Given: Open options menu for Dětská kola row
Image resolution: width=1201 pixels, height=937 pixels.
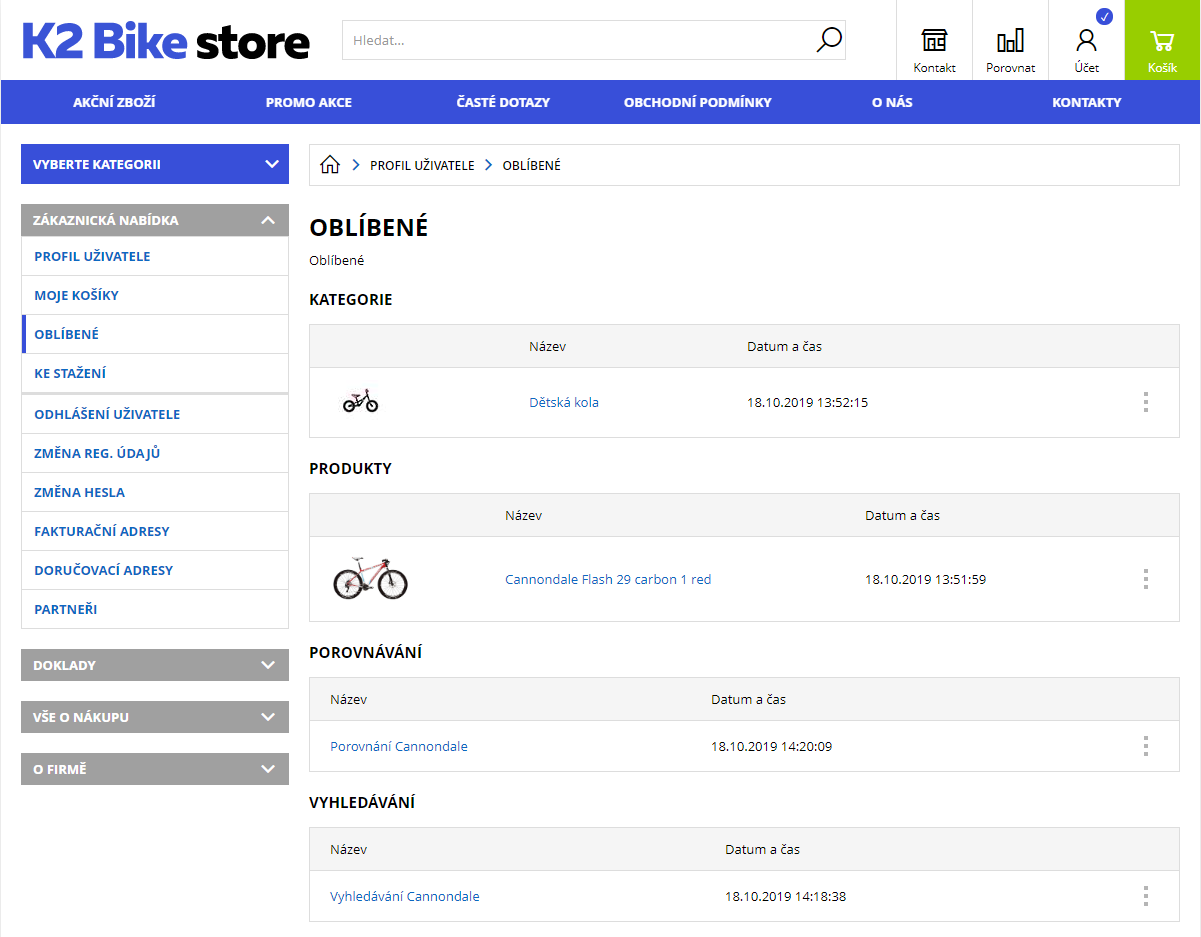Looking at the screenshot, I should 1145,402.
